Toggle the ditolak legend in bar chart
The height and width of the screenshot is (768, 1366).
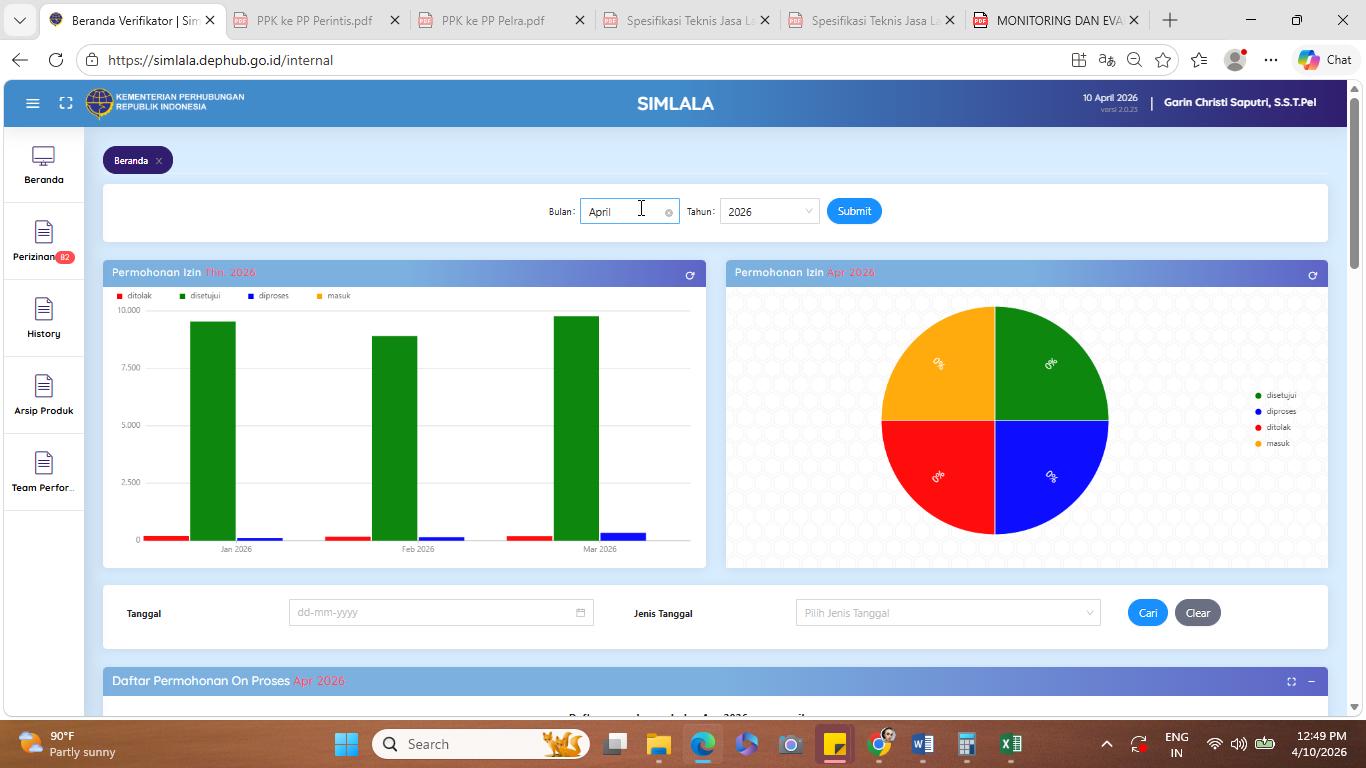tap(134, 296)
